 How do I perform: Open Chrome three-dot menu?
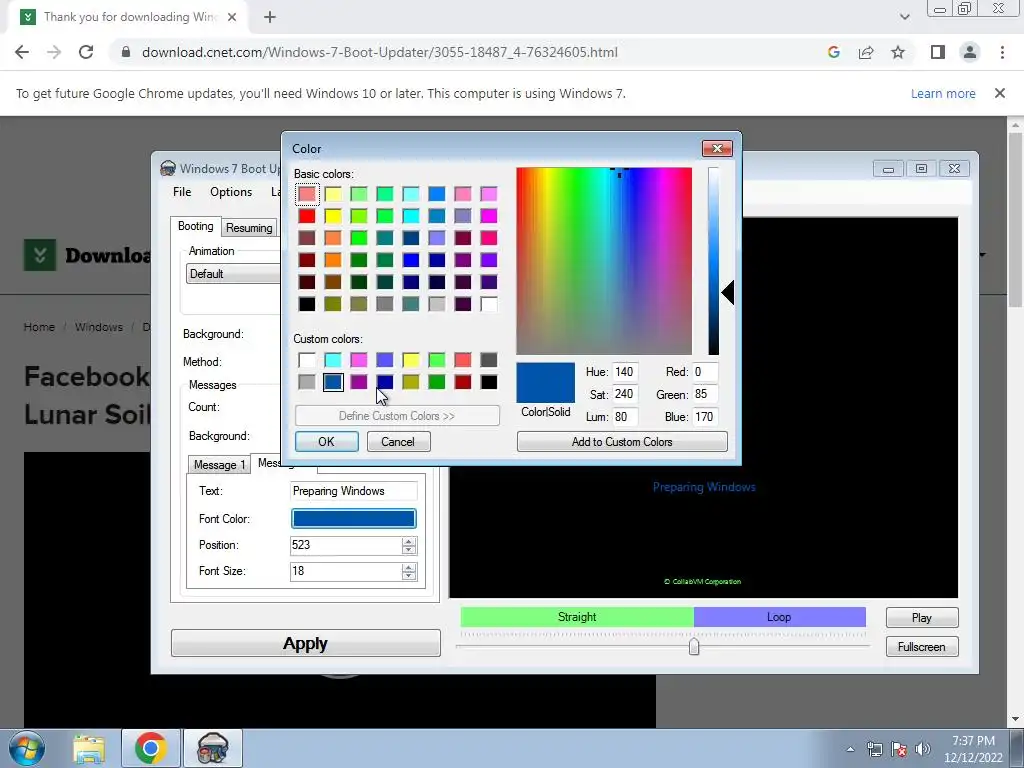(x=1002, y=52)
